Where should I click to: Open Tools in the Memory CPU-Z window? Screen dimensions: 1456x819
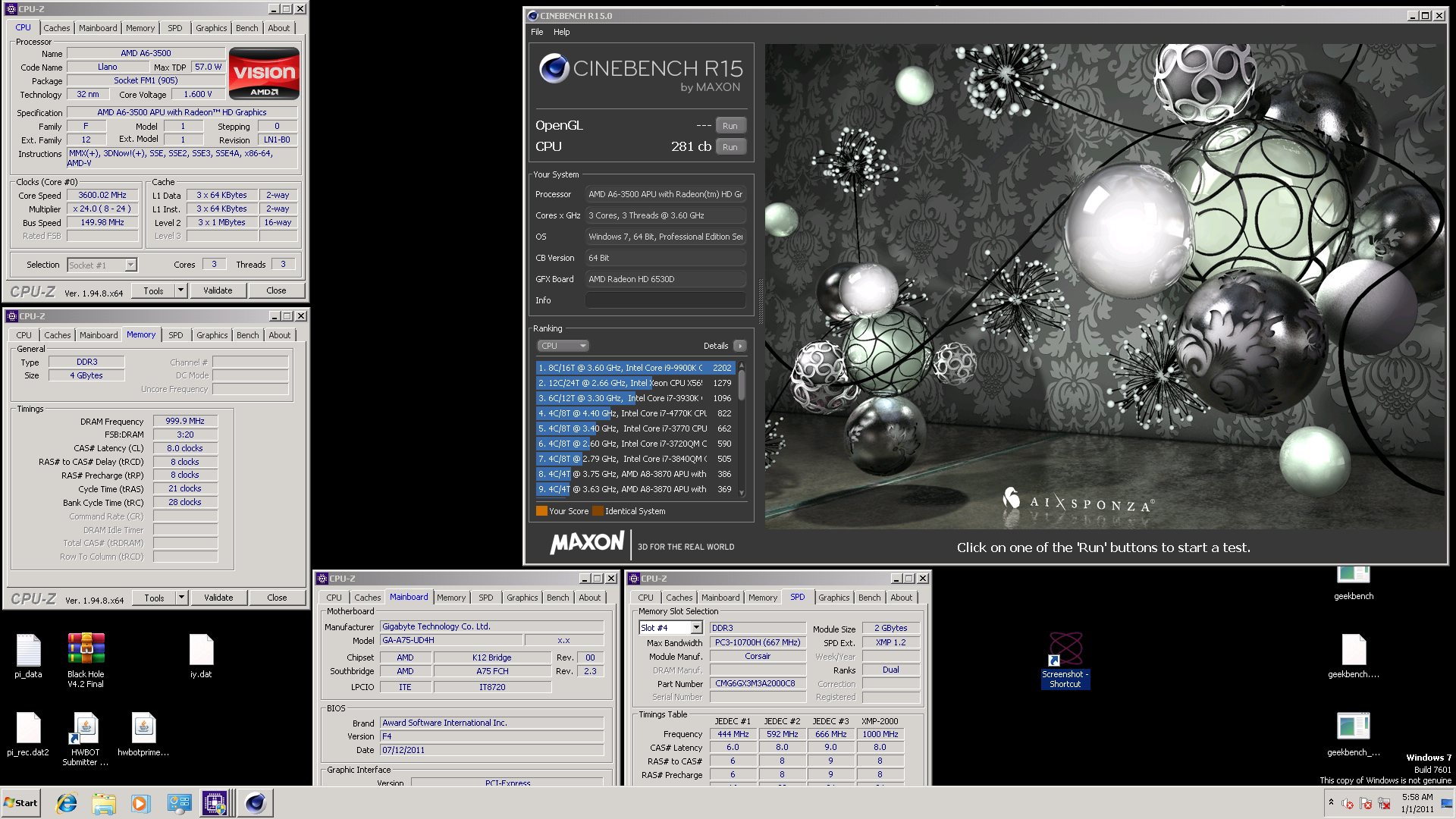154,598
